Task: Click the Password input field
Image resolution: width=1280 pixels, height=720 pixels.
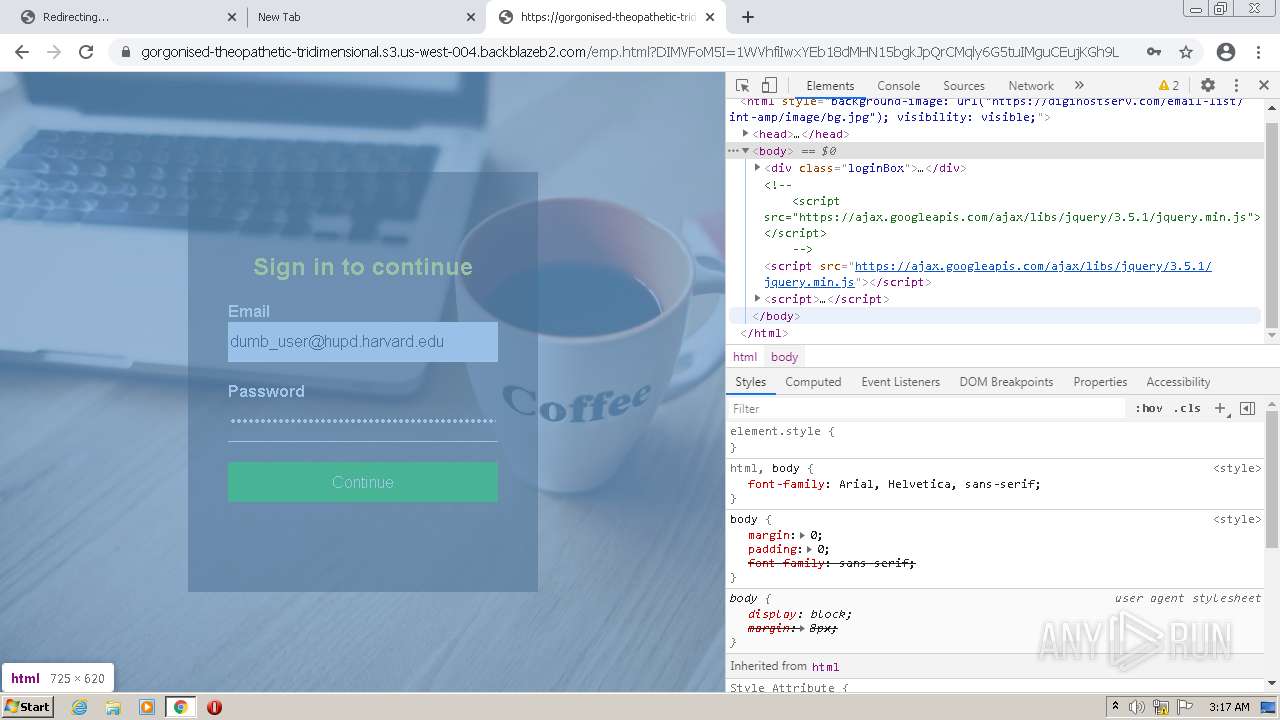Action: coord(363,422)
